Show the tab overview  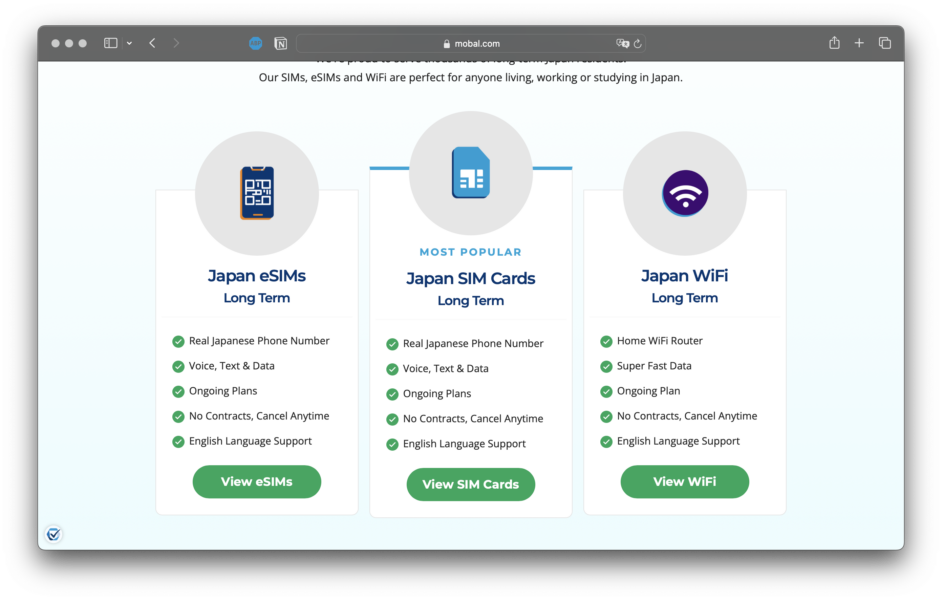click(885, 43)
